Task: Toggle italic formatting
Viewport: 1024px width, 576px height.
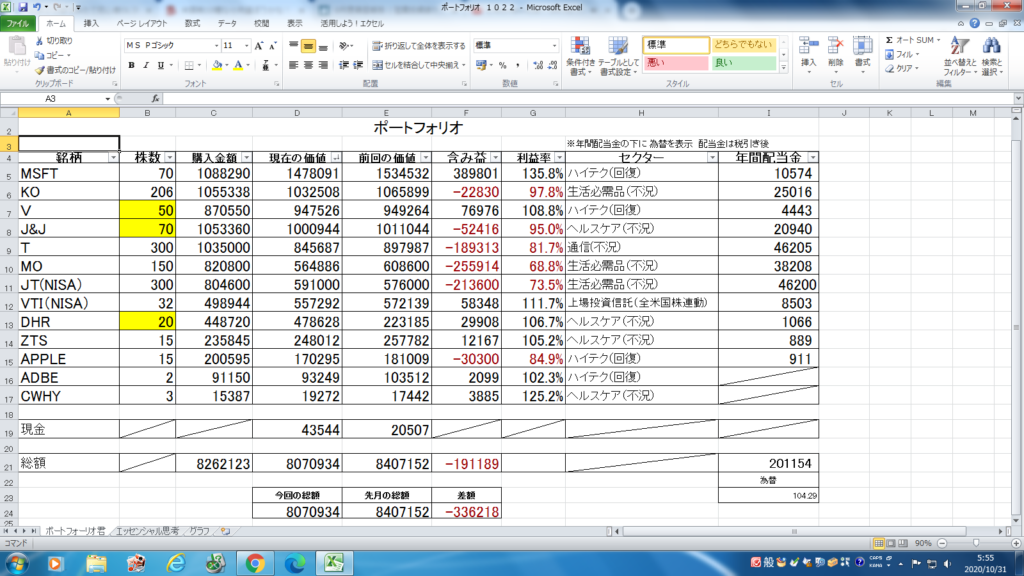Action: coord(146,65)
